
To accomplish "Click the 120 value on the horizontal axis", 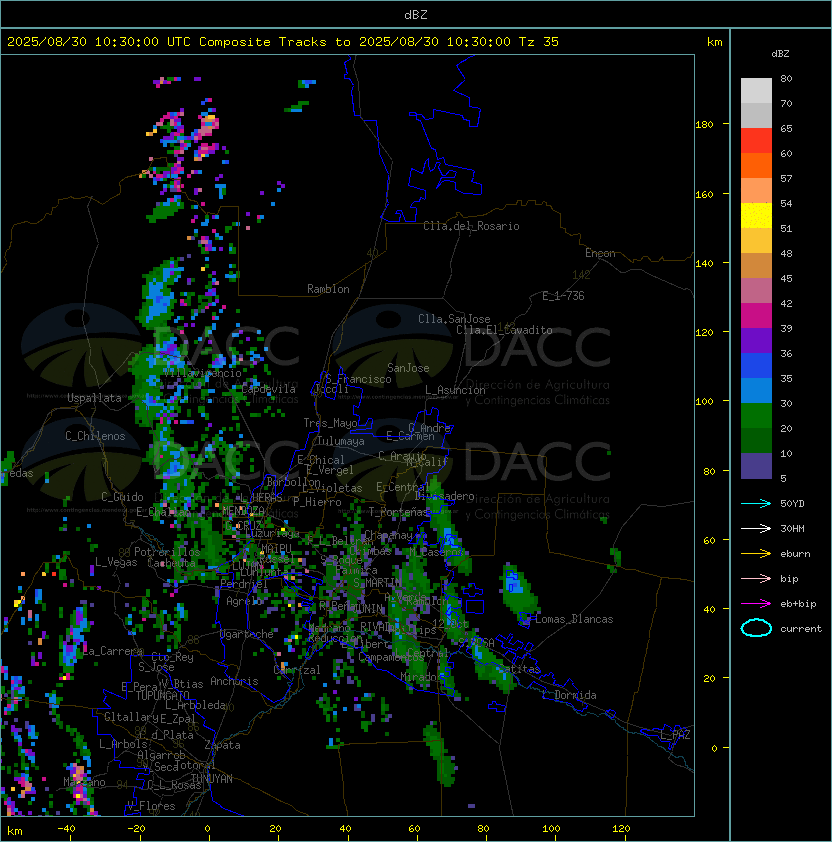I will (x=620, y=829).
